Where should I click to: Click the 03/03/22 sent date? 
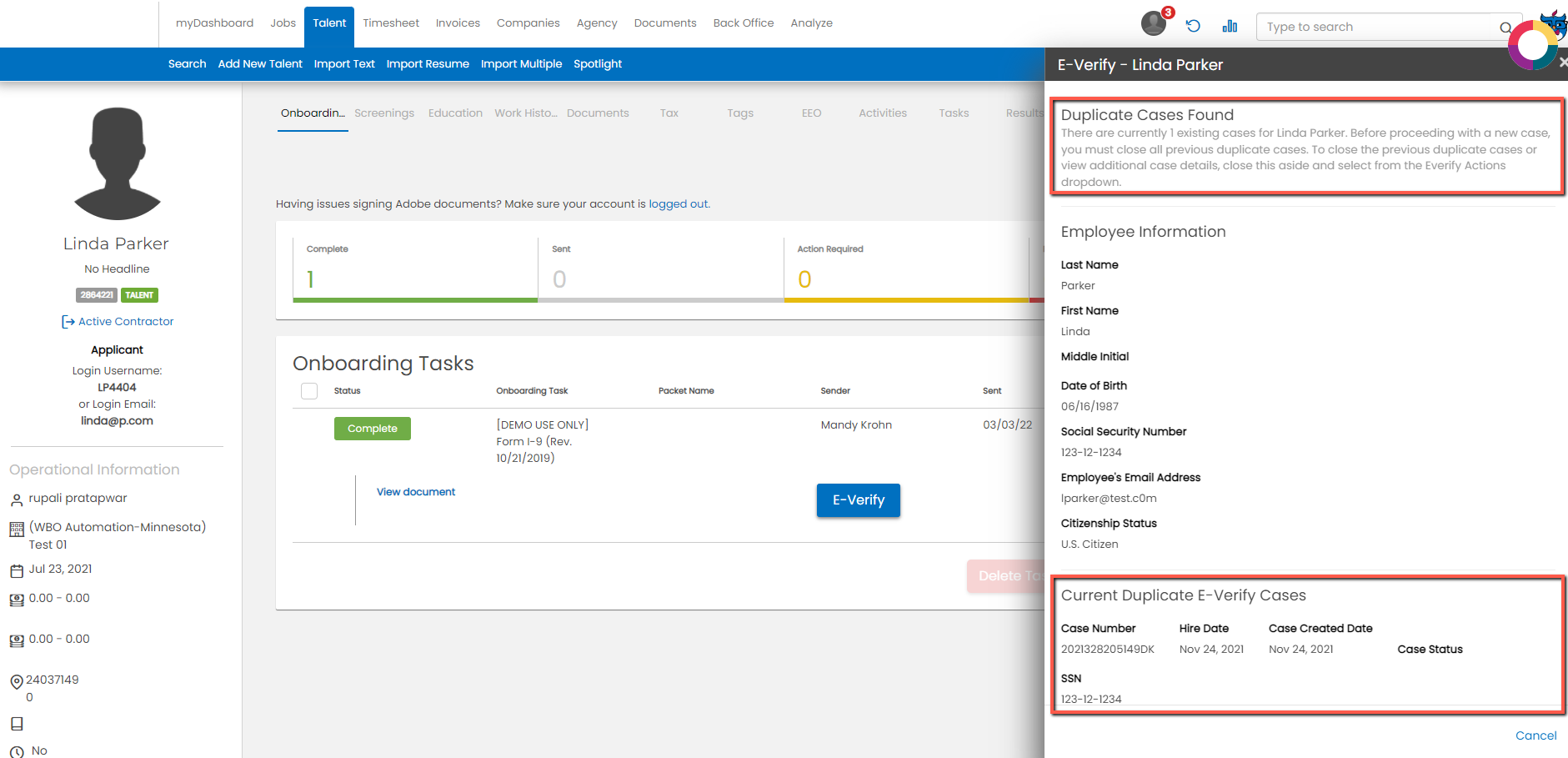click(1007, 425)
